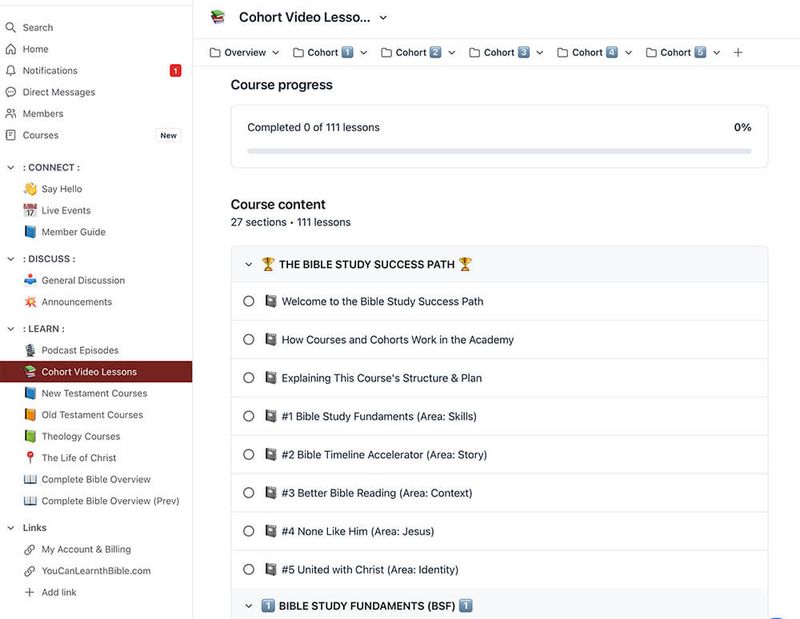Image resolution: width=800 pixels, height=619 pixels.
Task: Click the Search magnifier icon
Action: pyautogui.click(x=11, y=28)
